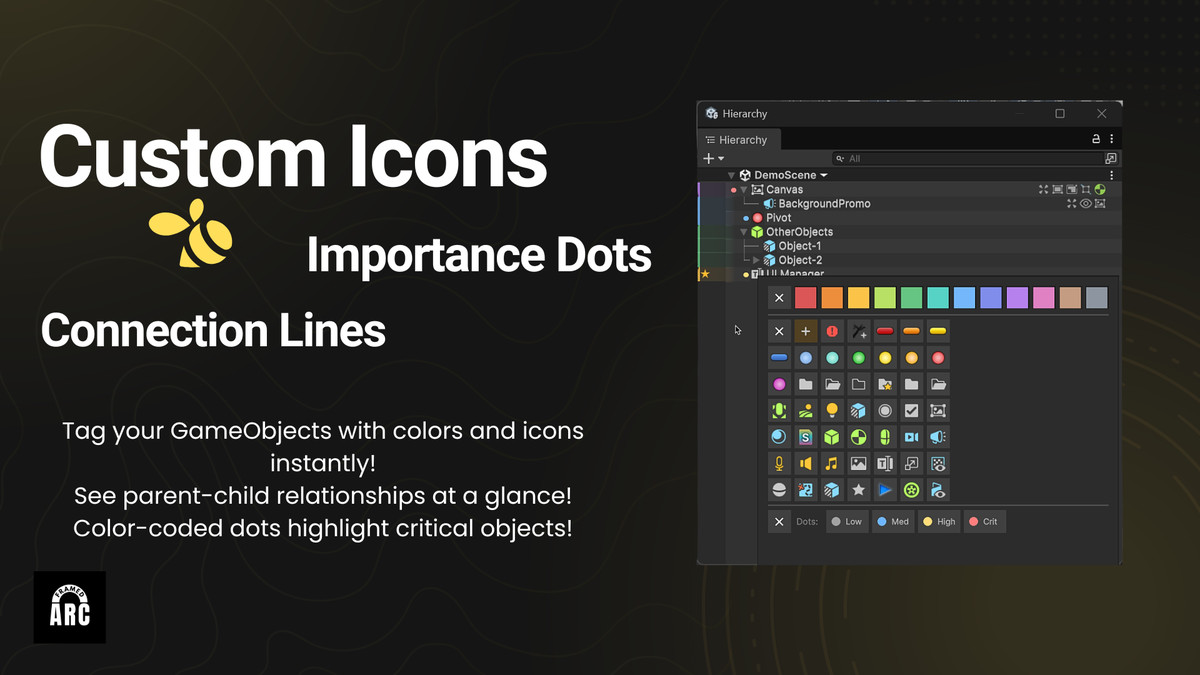Screen dimensions: 1200x675
Task: Select the yellow light bulb icon
Action: point(833,410)
